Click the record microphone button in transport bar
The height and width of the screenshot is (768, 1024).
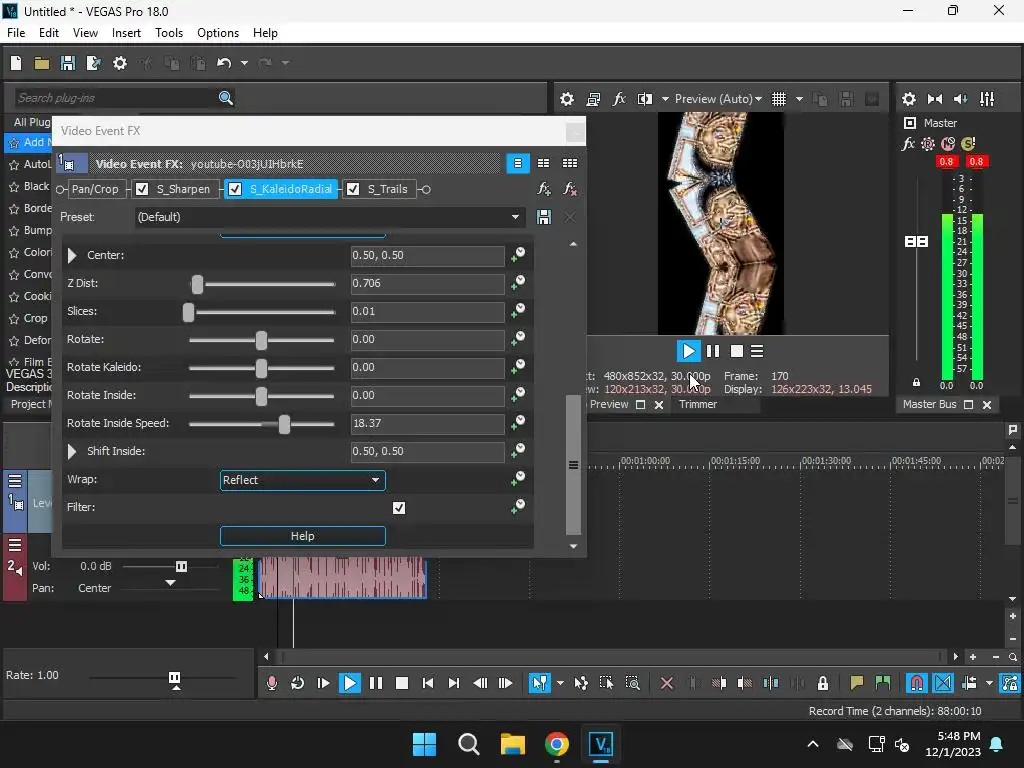tap(272, 683)
